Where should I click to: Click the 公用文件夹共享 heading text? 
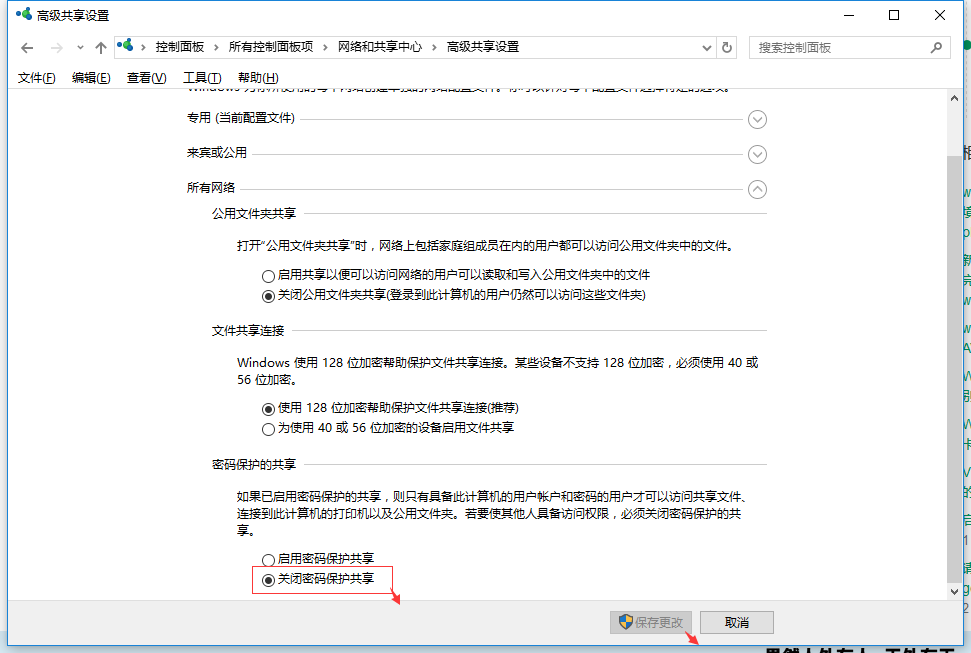tap(254, 214)
